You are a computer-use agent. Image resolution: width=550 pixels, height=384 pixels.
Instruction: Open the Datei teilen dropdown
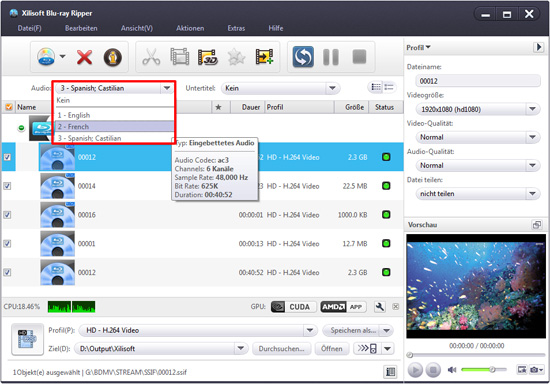pyautogui.click(x=532, y=193)
